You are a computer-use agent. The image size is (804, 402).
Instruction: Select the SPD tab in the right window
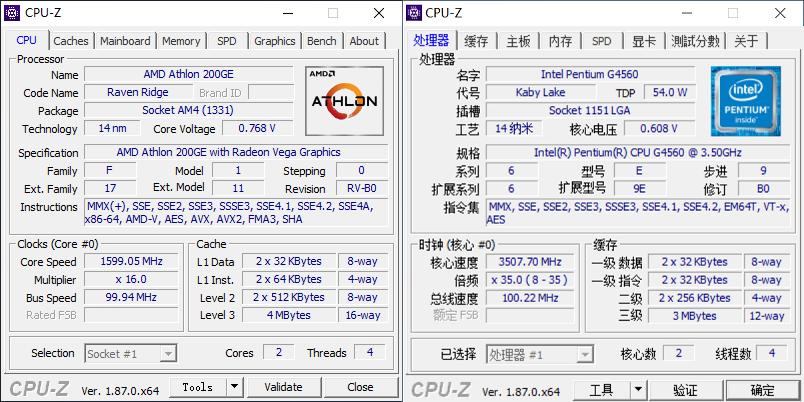[601, 41]
